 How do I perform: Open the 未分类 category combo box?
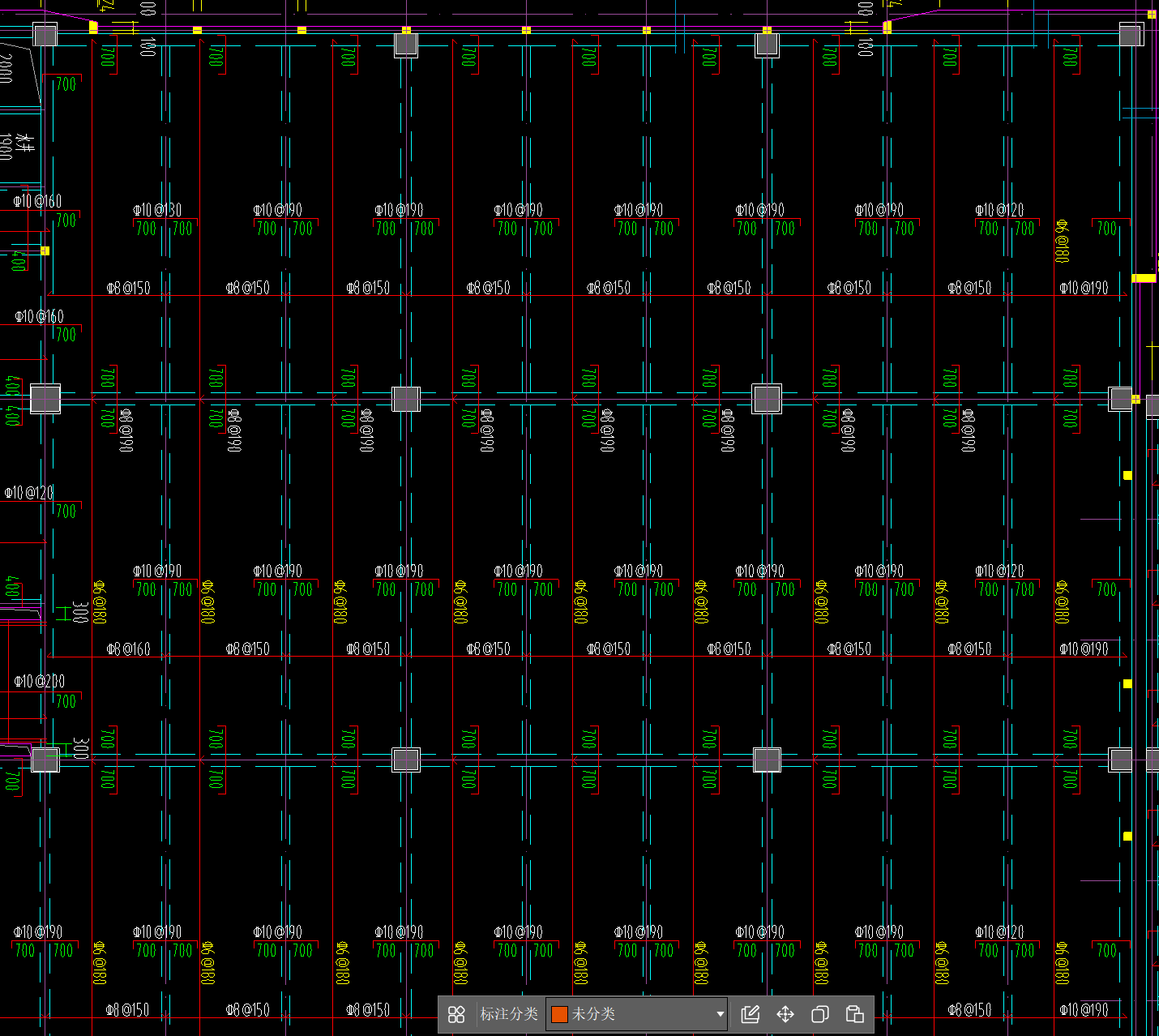coord(636,1014)
